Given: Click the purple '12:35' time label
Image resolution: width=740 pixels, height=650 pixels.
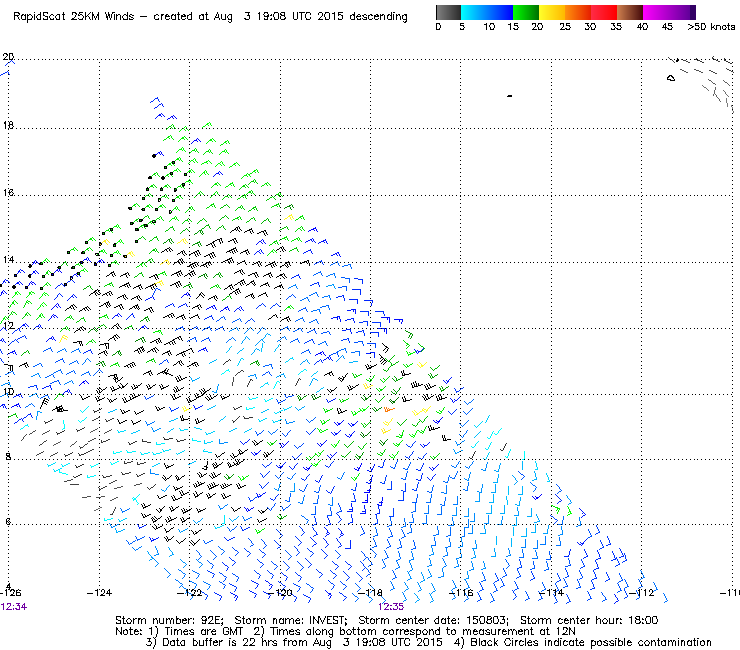Looking at the screenshot, I should click(391, 607).
